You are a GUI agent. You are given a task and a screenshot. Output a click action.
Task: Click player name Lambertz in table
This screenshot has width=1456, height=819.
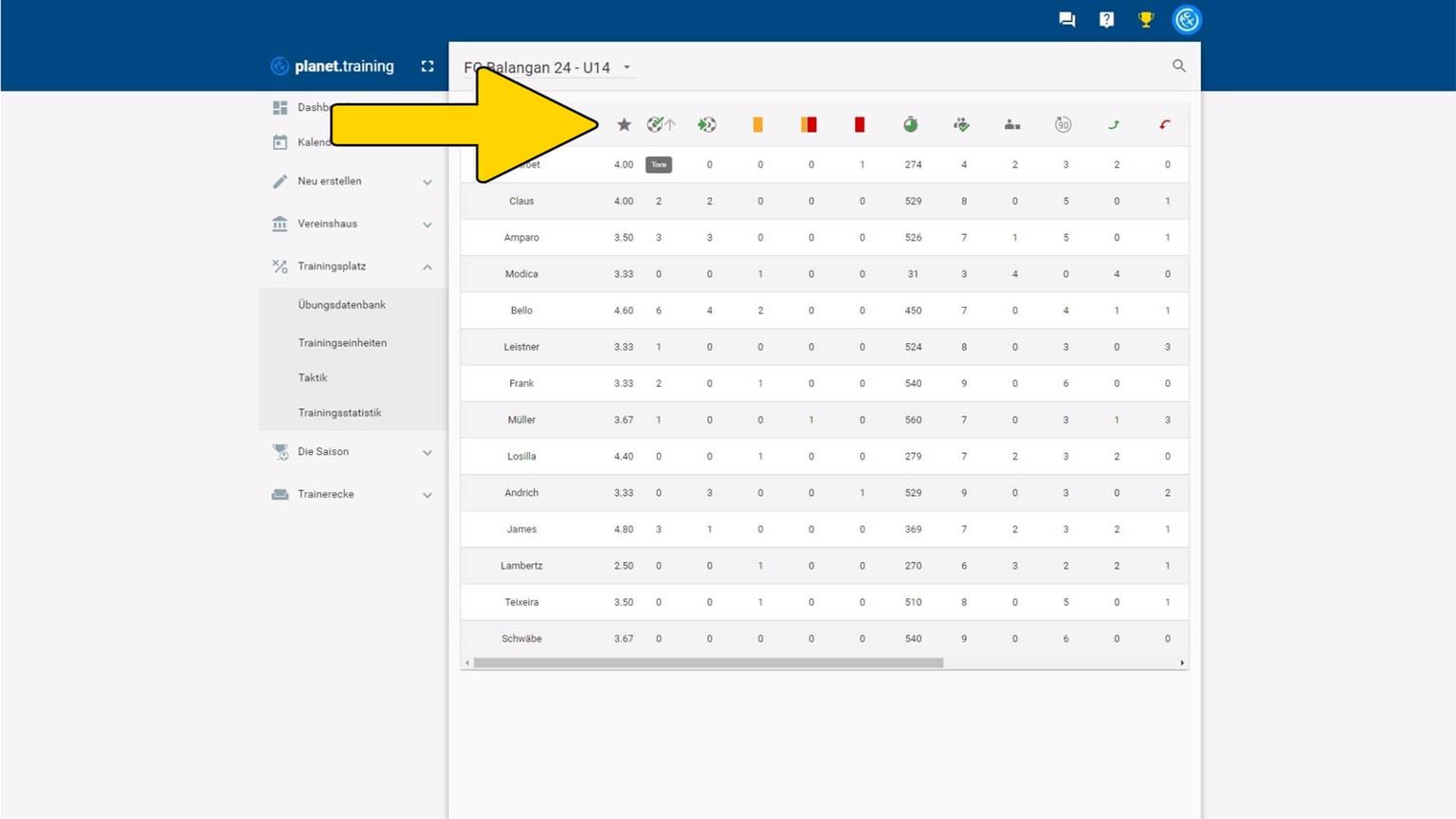coord(521,566)
